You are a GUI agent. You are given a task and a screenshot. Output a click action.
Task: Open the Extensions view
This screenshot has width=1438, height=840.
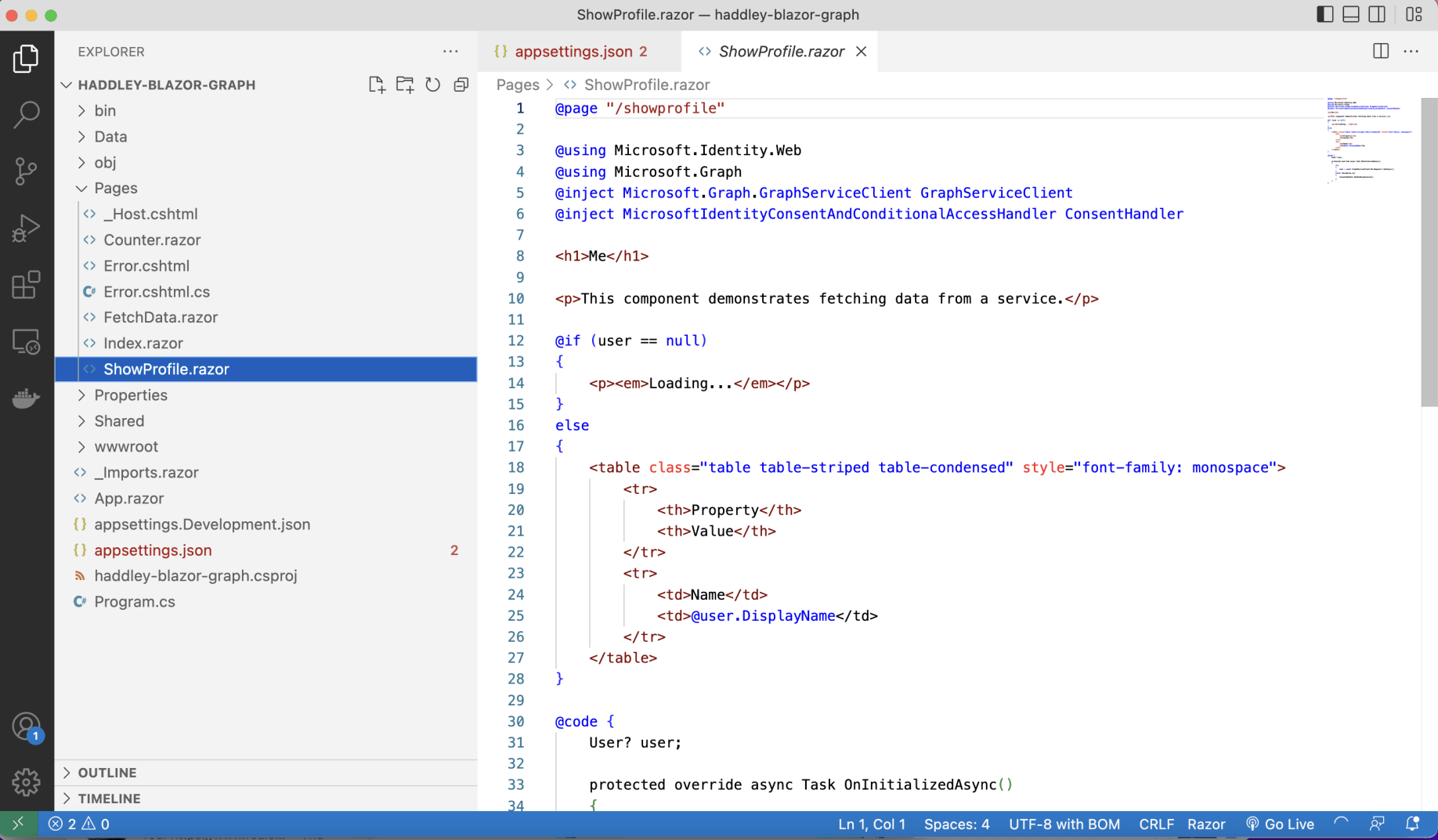27,285
